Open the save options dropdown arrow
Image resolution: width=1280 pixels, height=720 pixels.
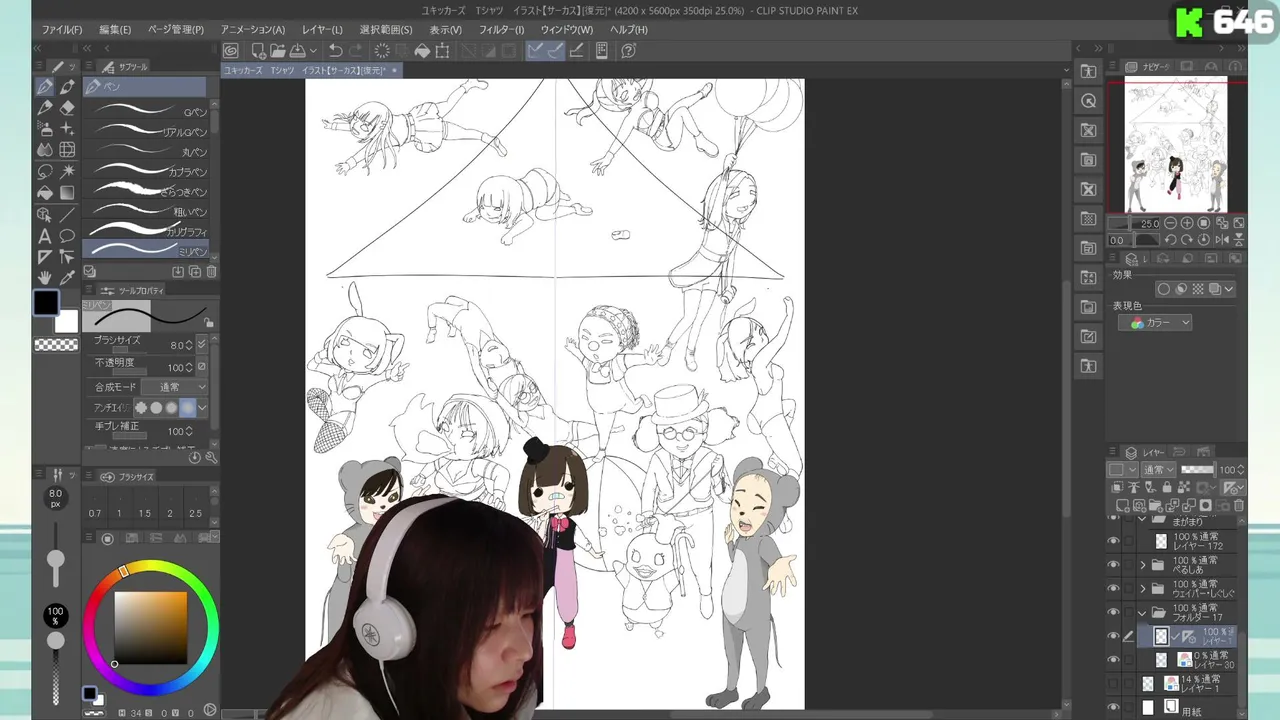pos(313,51)
